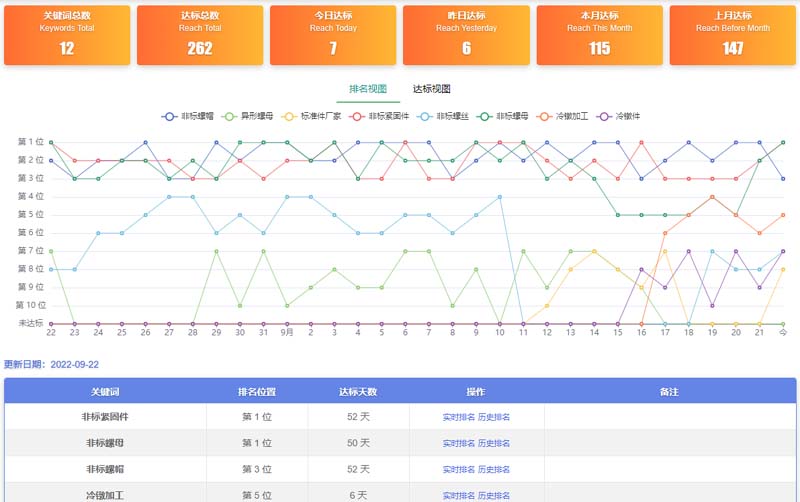This screenshot has width=800, height=502.
Task: Click the 非标紧固件 red legend marker
Action: click(359, 116)
